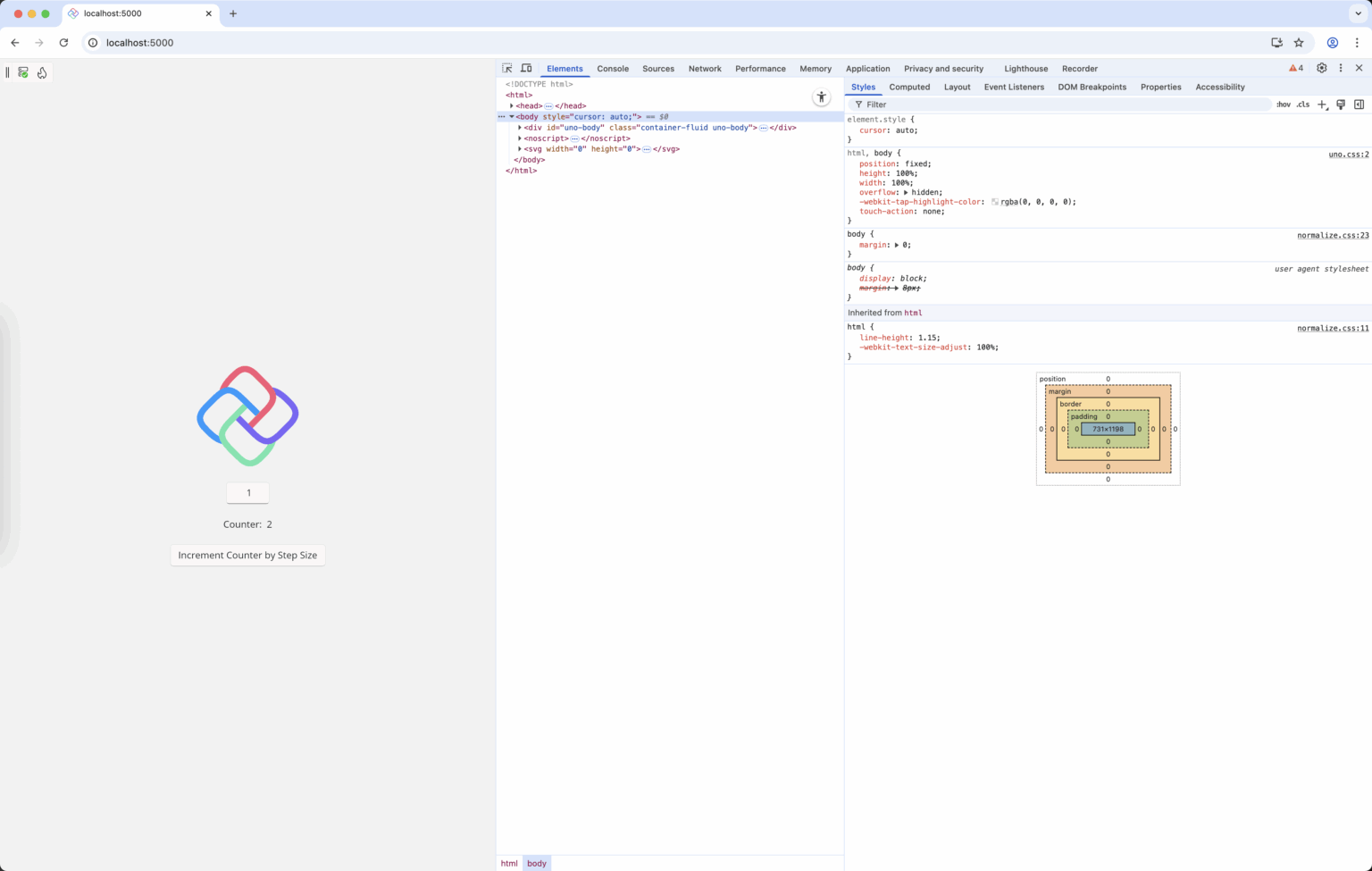This screenshot has width=1372, height=871.
Task: Switch to the Console tab
Action: (x=613, y=68)
